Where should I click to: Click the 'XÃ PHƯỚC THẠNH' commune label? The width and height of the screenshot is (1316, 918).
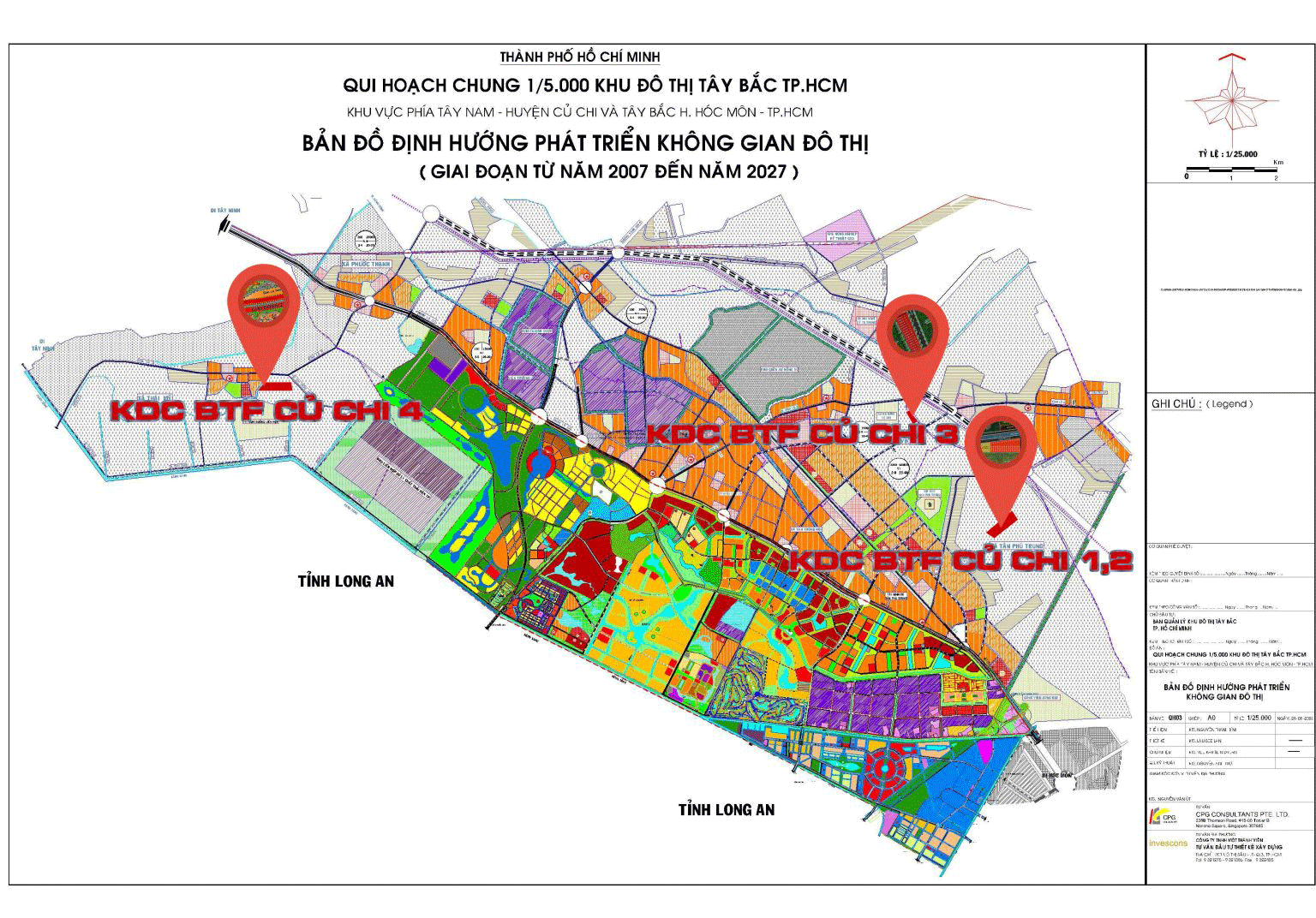point(367,265)
